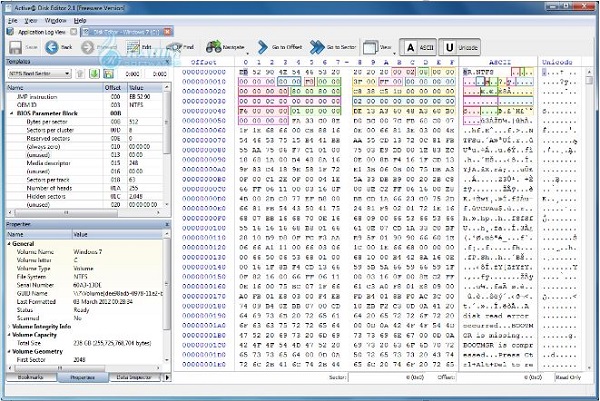The width and height of the screenshot is (600, 401).
Task: Select the Total Size property row
Action: (x=84, y=343)
